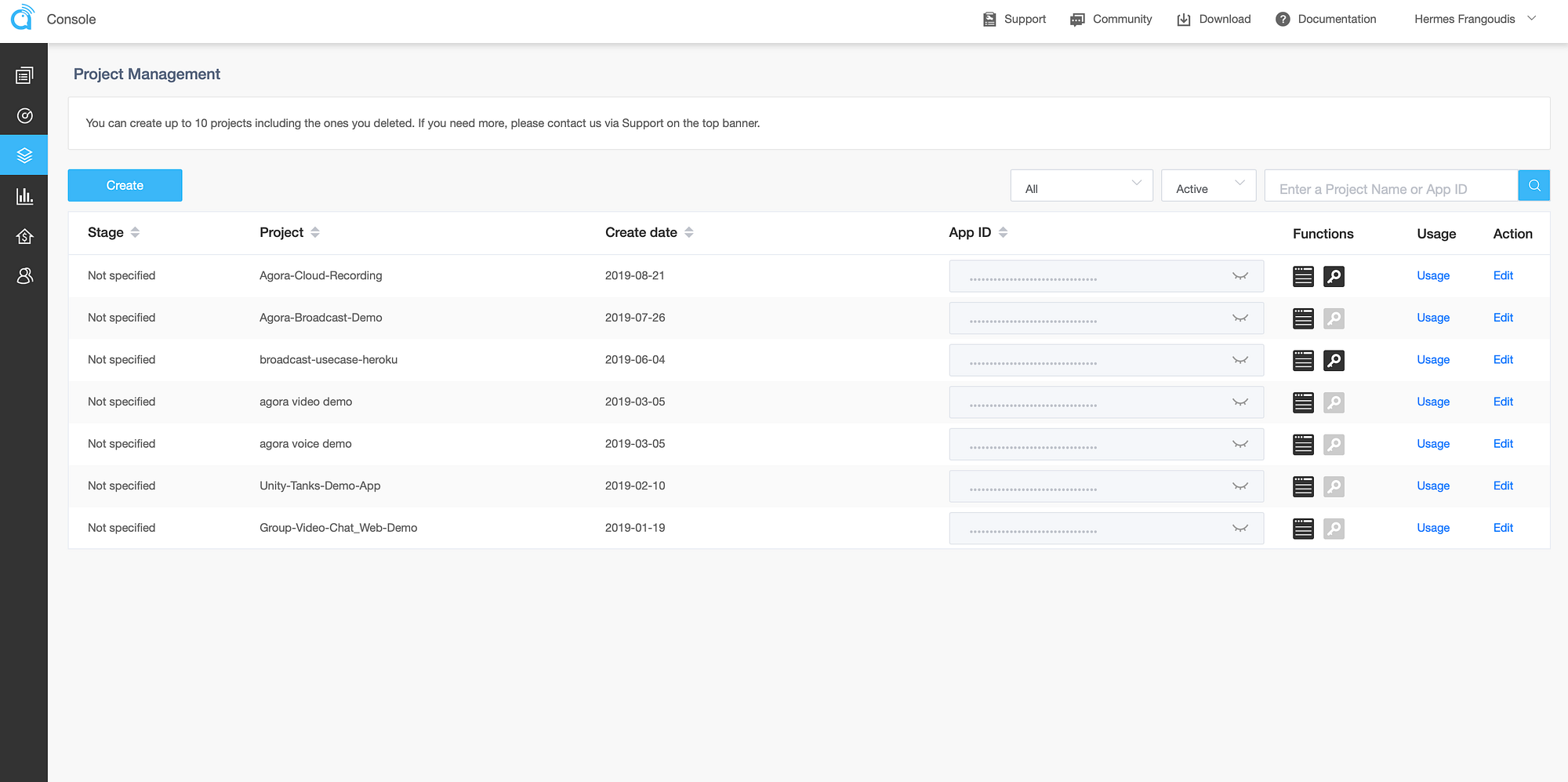The image size is (1568, 782).
Task: Reveal the App ID for agora voice demo
Action: click(1240, 445)
